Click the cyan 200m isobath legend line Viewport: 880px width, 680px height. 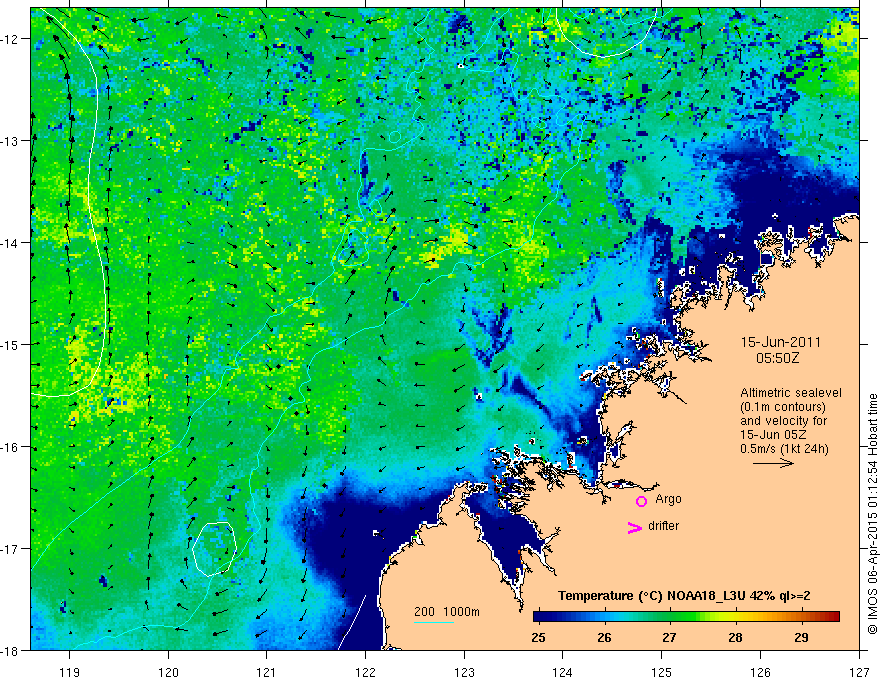[434, 622]
